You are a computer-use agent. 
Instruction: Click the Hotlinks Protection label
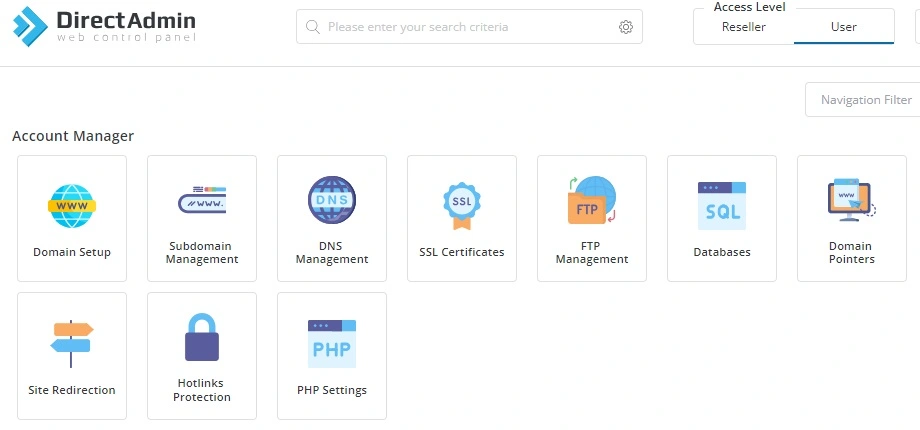[202, 390]
